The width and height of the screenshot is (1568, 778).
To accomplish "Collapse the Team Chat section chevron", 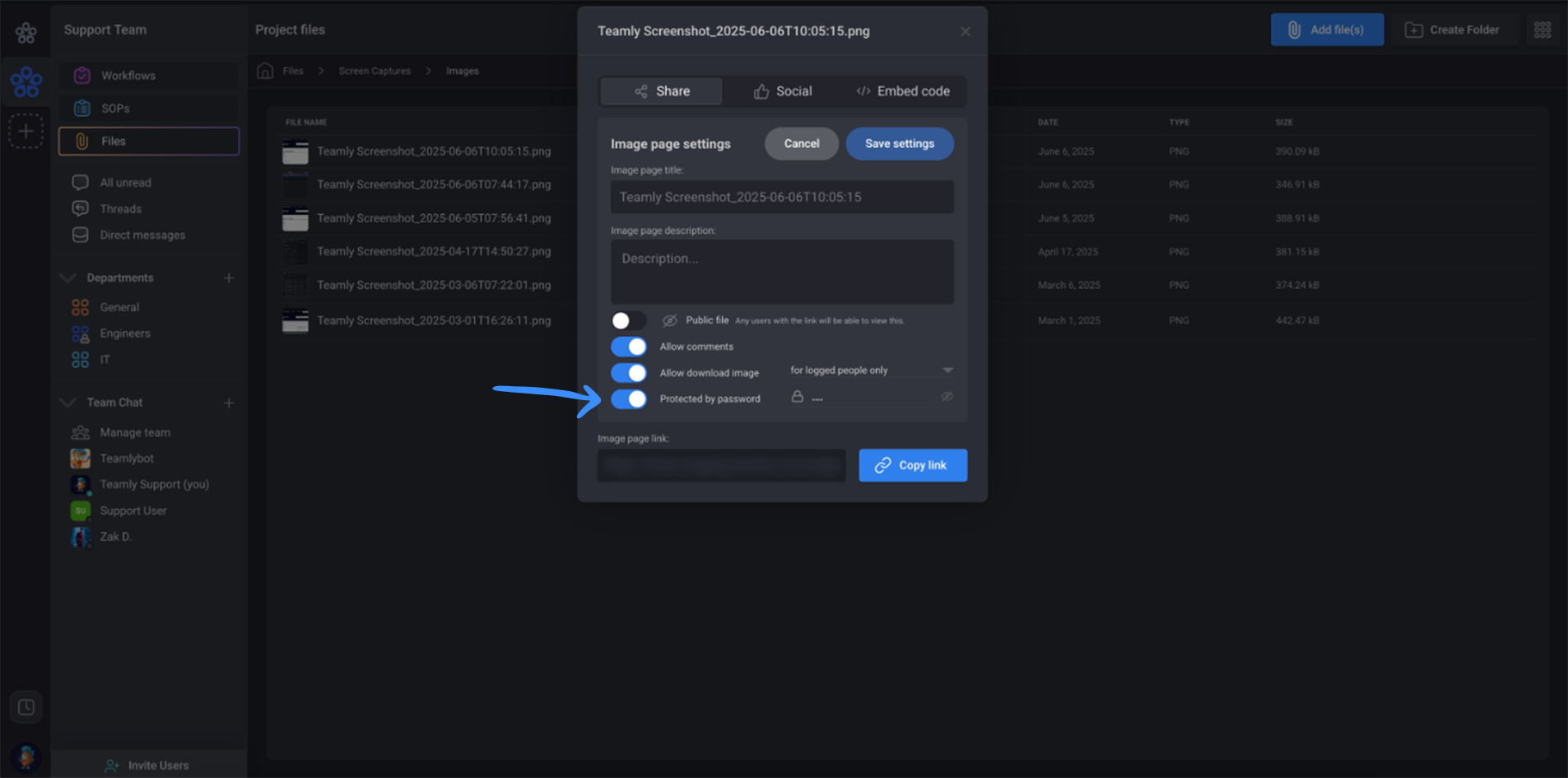I will 68,403.
